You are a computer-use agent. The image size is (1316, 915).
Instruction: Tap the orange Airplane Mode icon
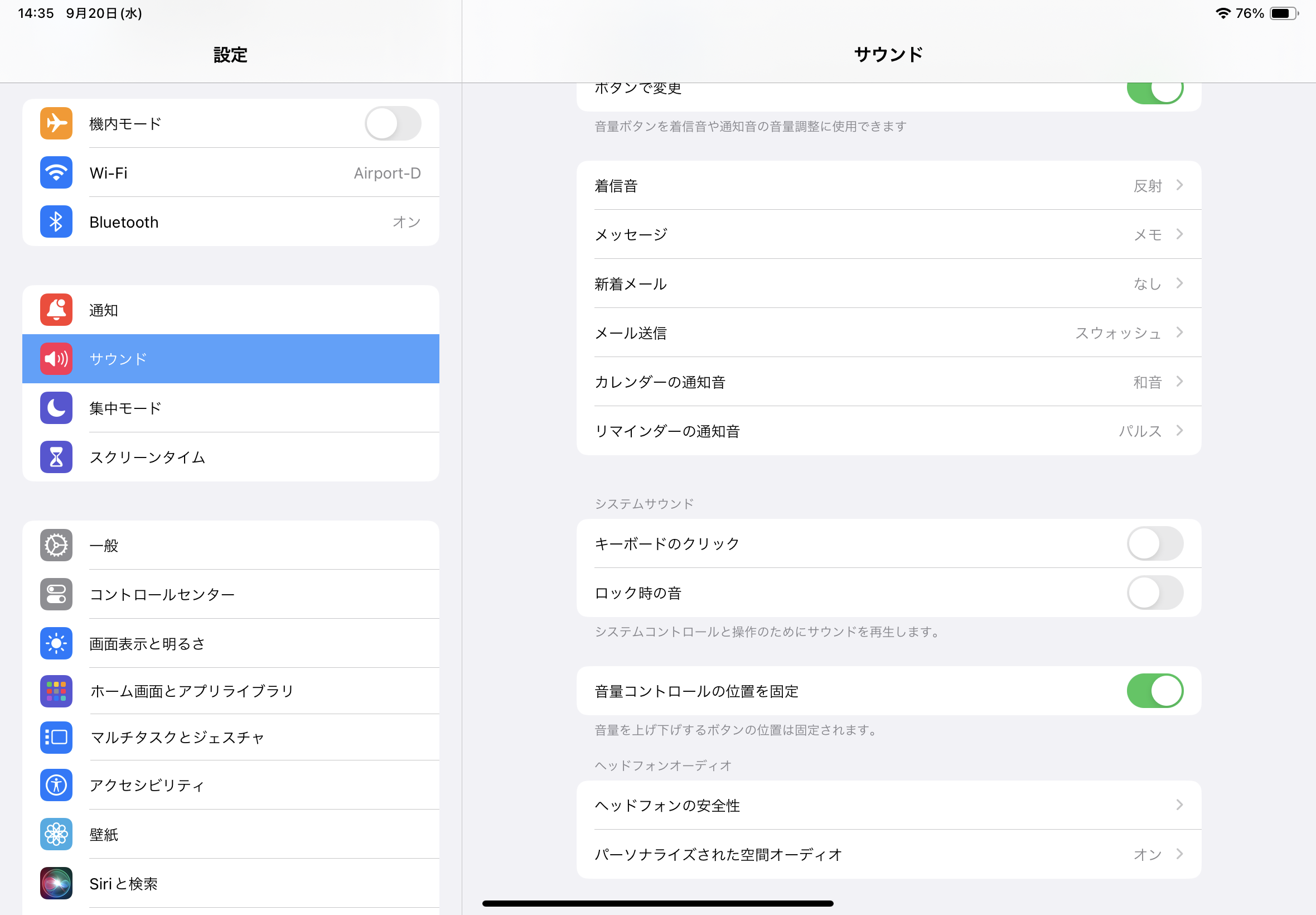(56, 123)
